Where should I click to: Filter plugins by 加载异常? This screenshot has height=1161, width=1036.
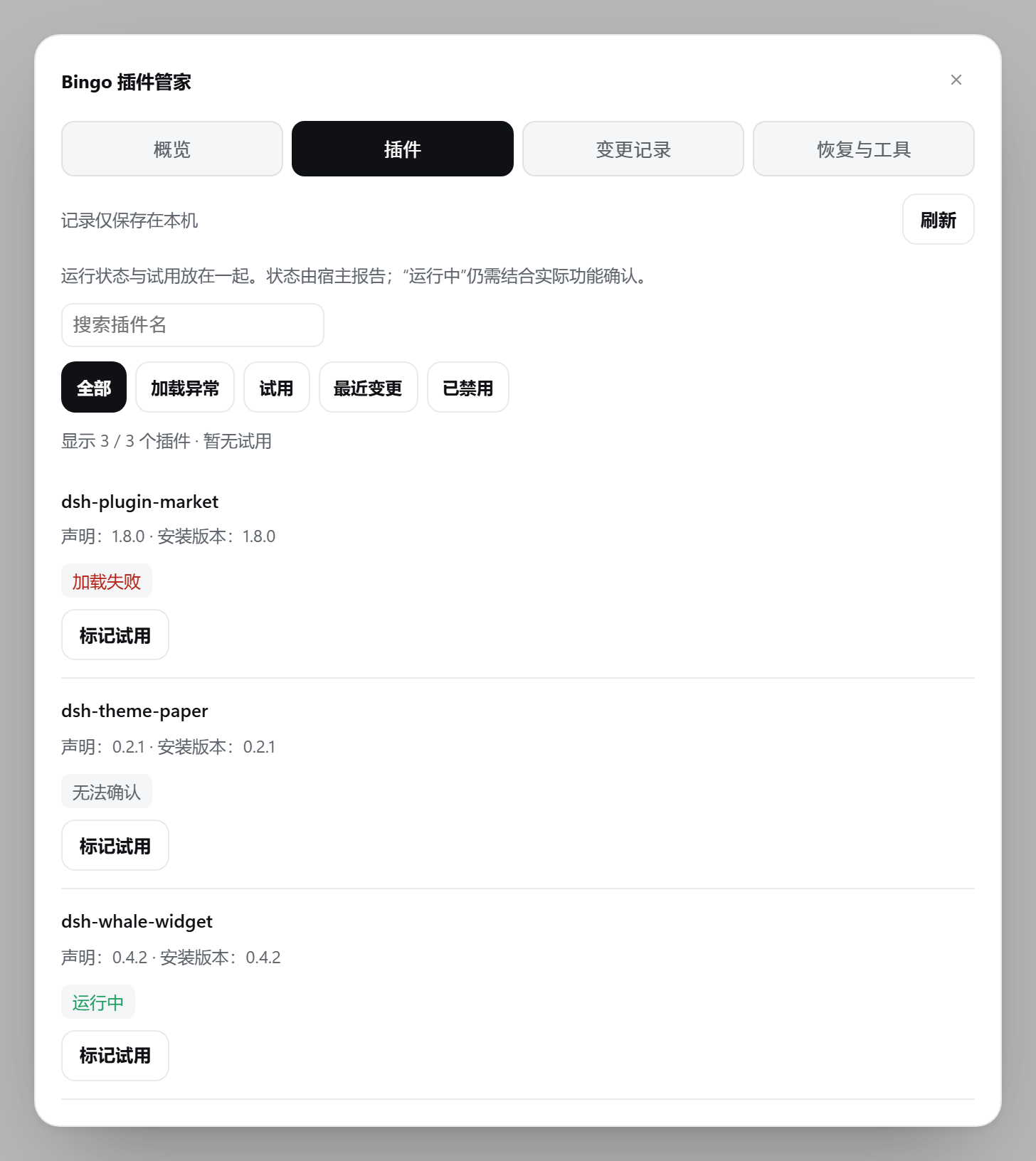pos(185,387)
